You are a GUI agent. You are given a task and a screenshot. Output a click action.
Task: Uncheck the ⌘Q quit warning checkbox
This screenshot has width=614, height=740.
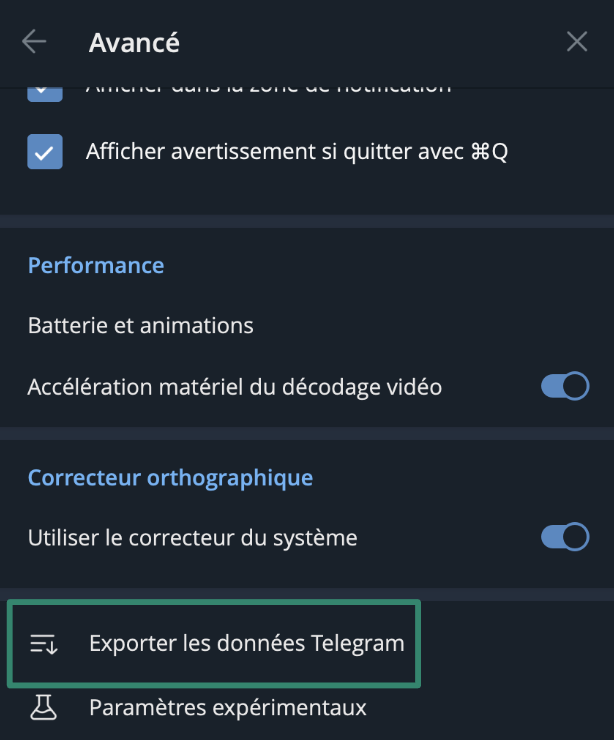[x=45, y=152]
